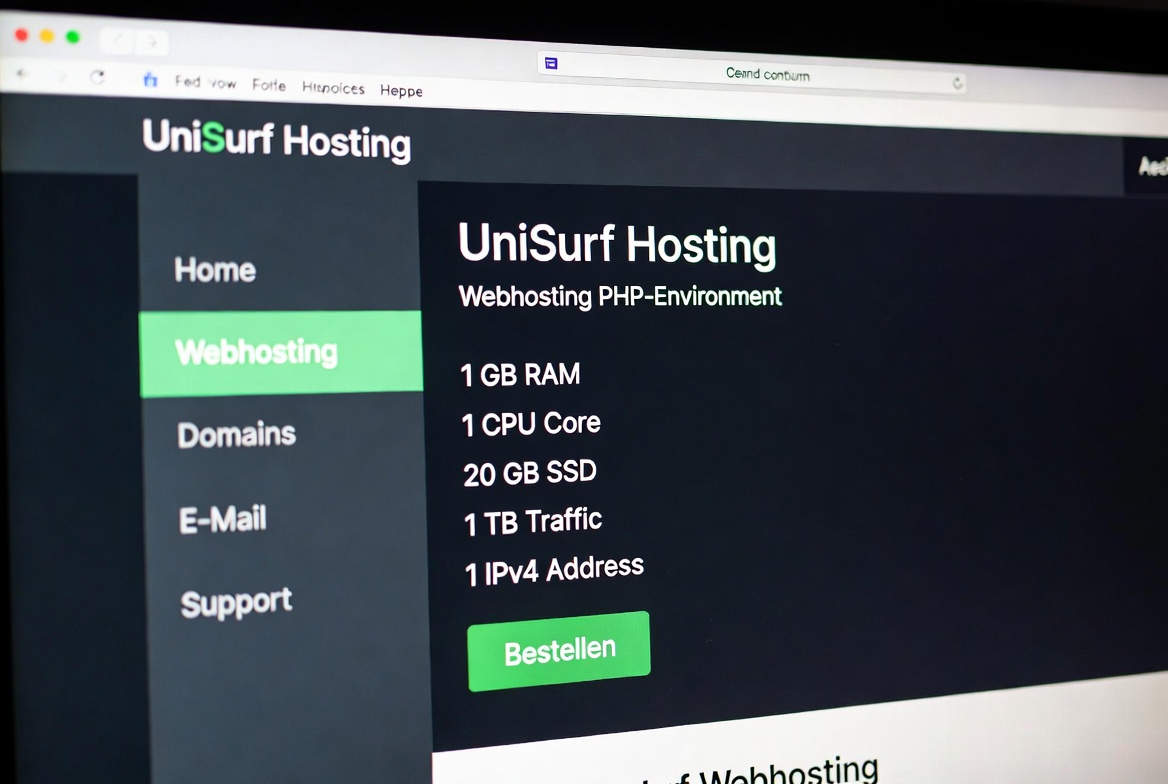Click the UniSurf Hosting site logo
This screenshot has width=1168, height=784.
point(277,143)
